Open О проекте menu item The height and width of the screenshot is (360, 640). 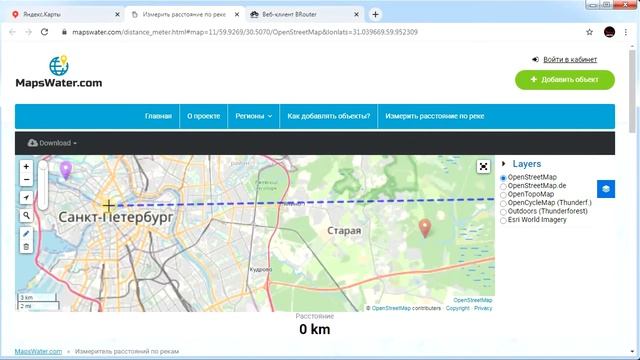203,116
